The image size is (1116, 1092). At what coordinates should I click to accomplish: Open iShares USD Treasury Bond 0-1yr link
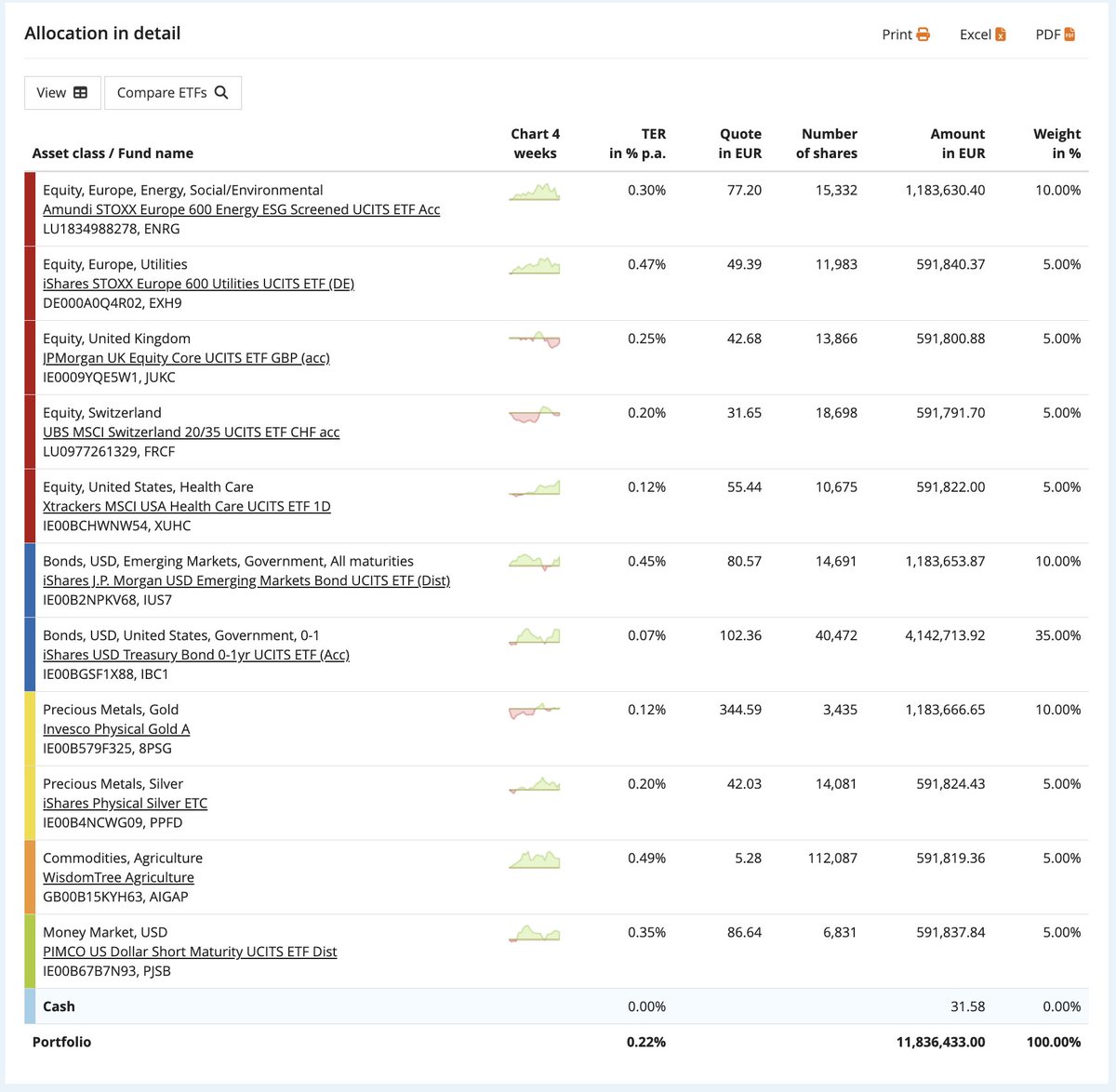pyautogui.click(x=196, y=655)
